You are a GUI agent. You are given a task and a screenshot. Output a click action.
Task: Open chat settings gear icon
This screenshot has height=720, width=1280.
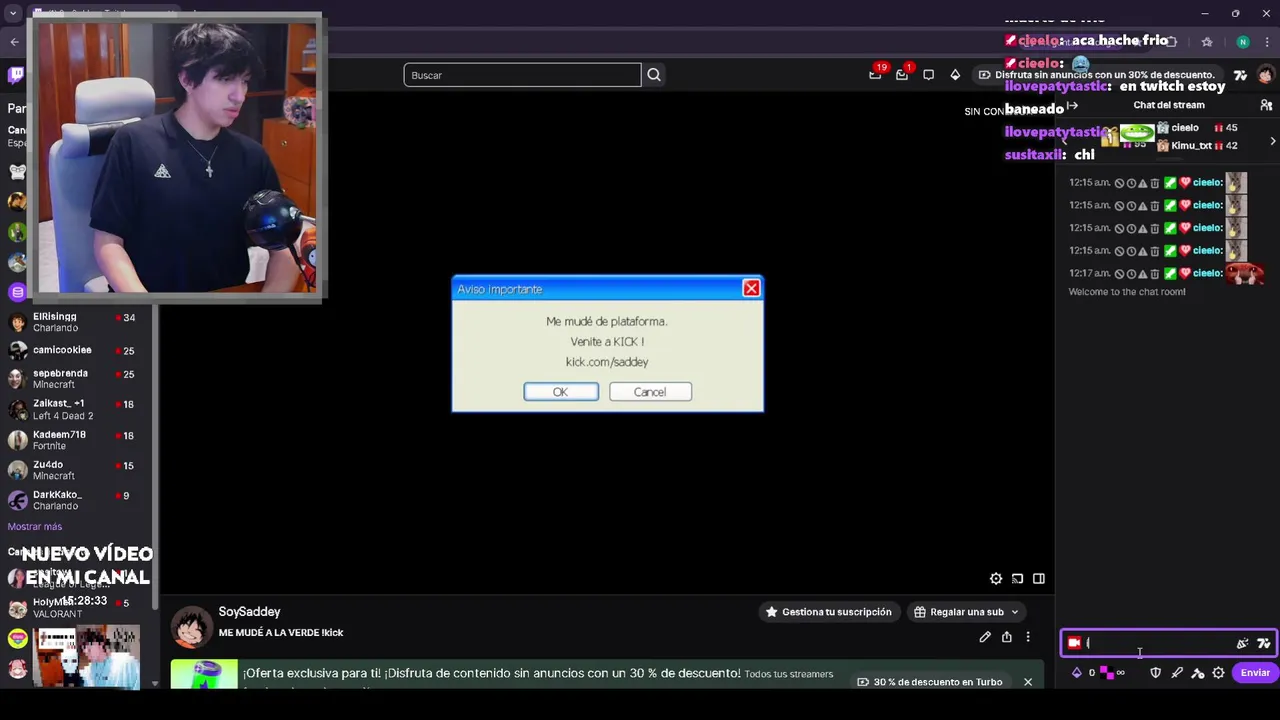tap(1218, 673)
